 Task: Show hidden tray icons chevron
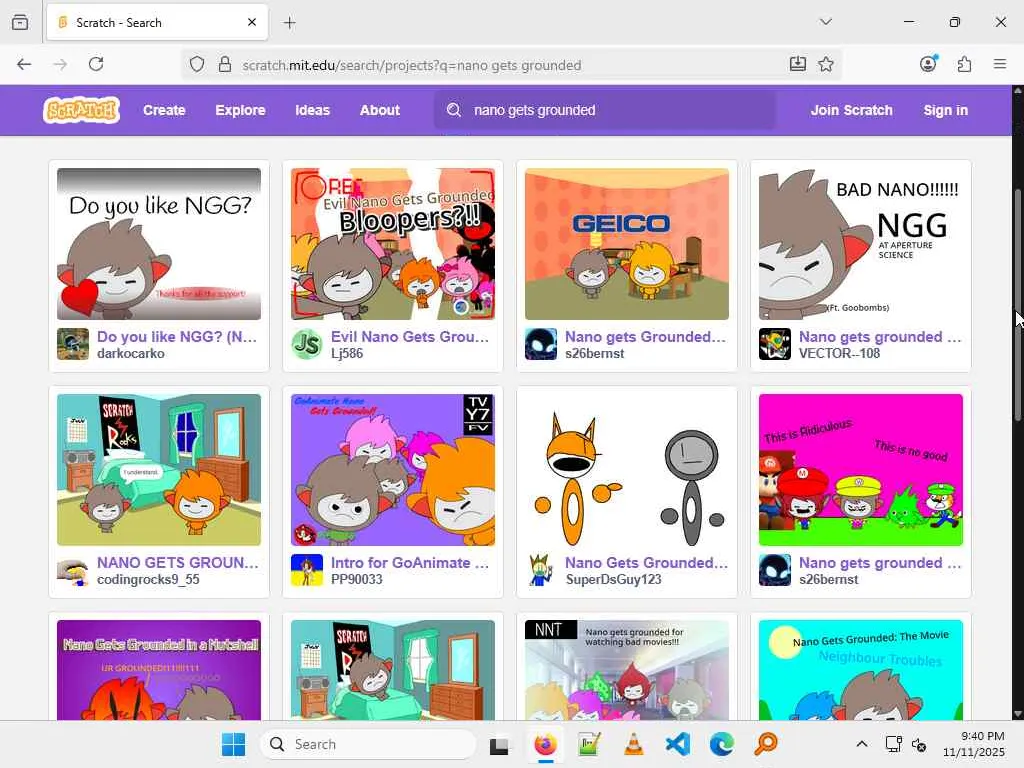[x=861, y=744]
